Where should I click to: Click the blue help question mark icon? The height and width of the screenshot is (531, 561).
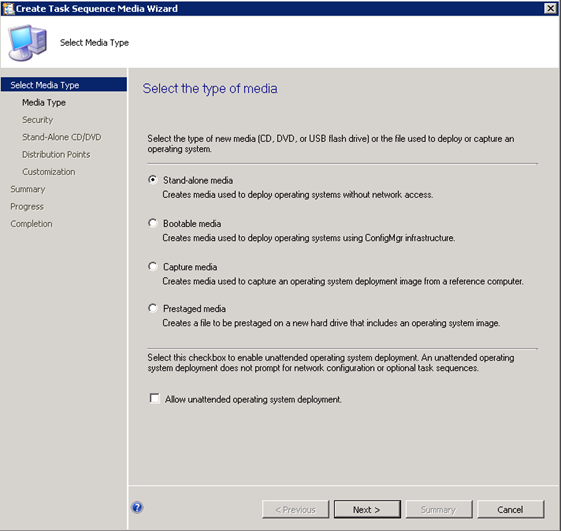[137, 507]
